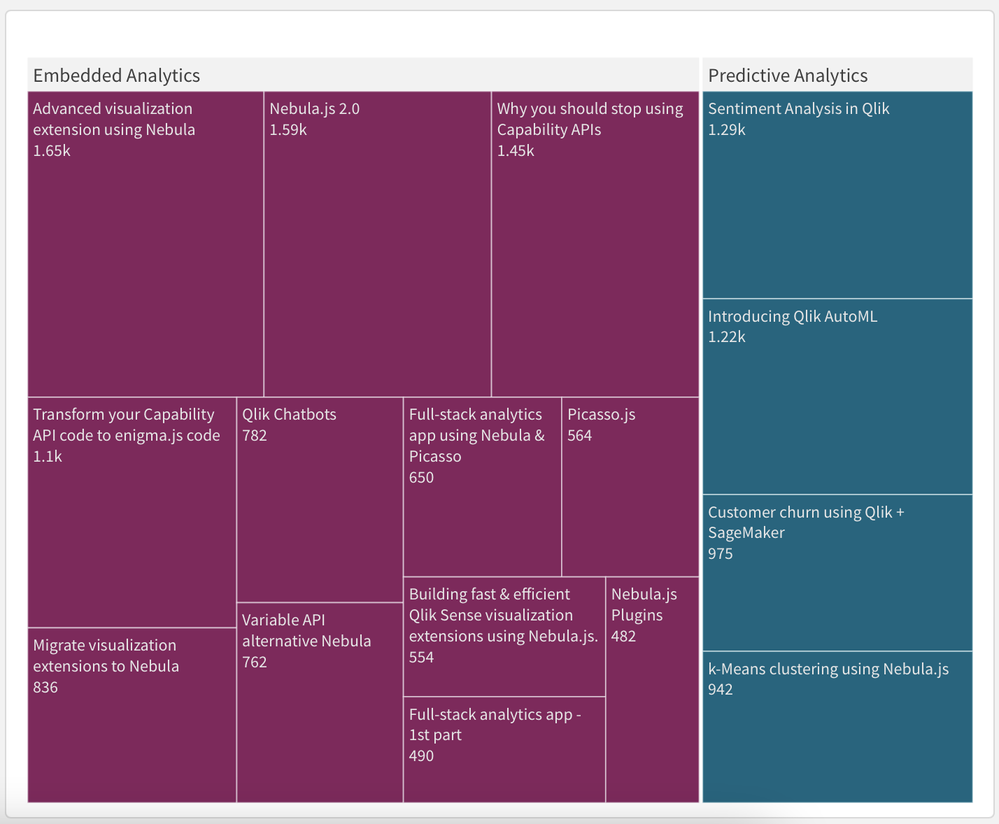Click the Sentiment Analysis in Qlik tile

pos(837,194)
